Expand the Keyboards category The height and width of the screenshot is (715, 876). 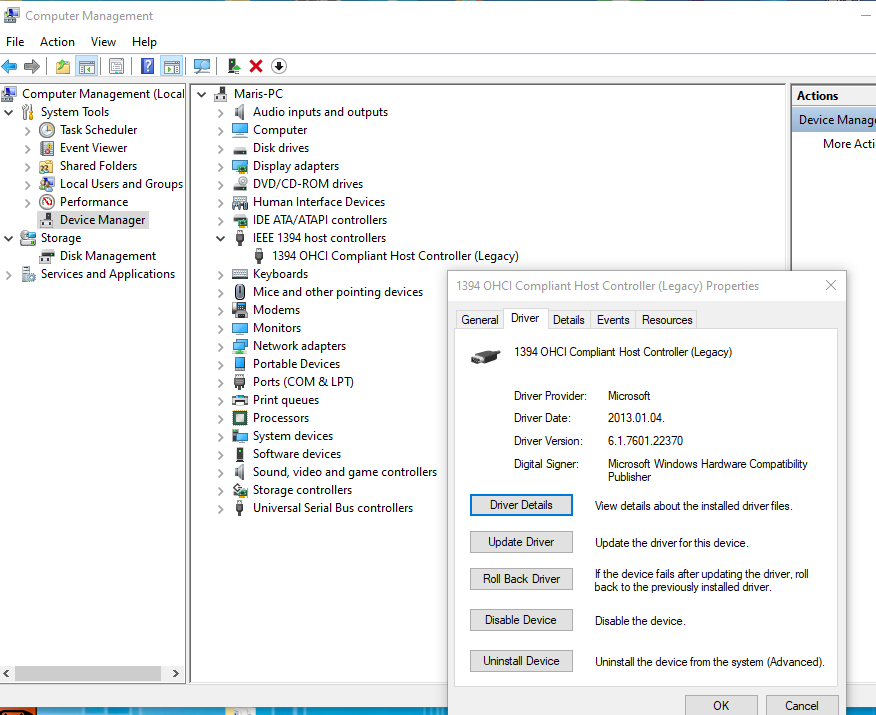click(x=221, y=275)
